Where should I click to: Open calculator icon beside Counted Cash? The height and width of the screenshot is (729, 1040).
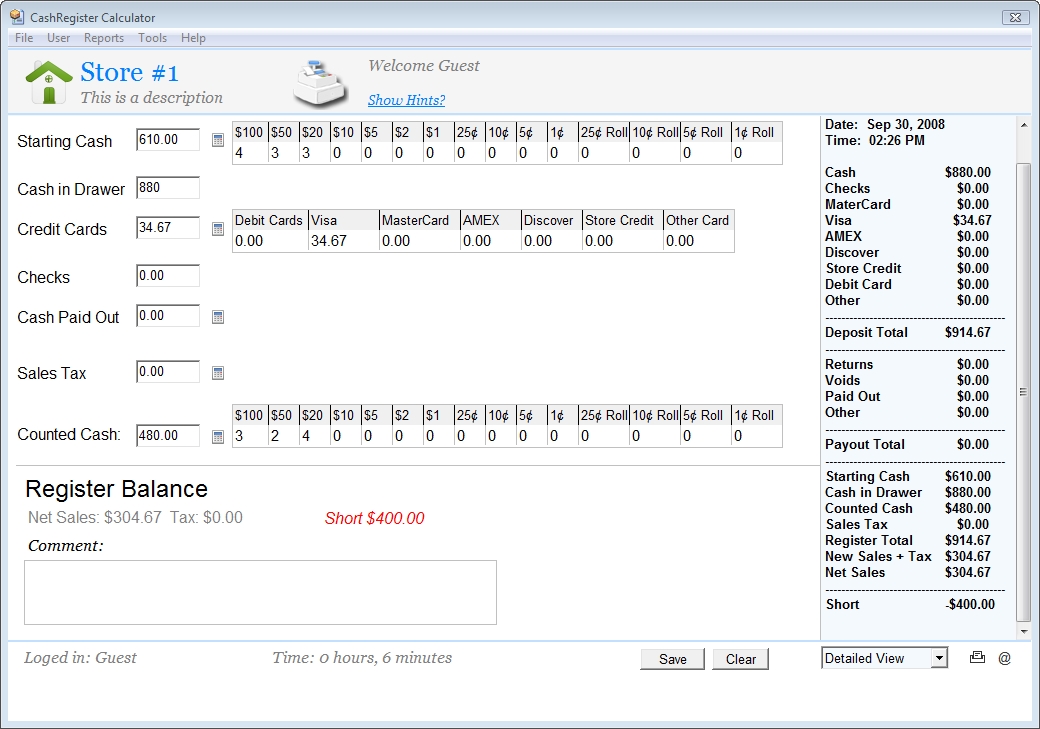218,436
